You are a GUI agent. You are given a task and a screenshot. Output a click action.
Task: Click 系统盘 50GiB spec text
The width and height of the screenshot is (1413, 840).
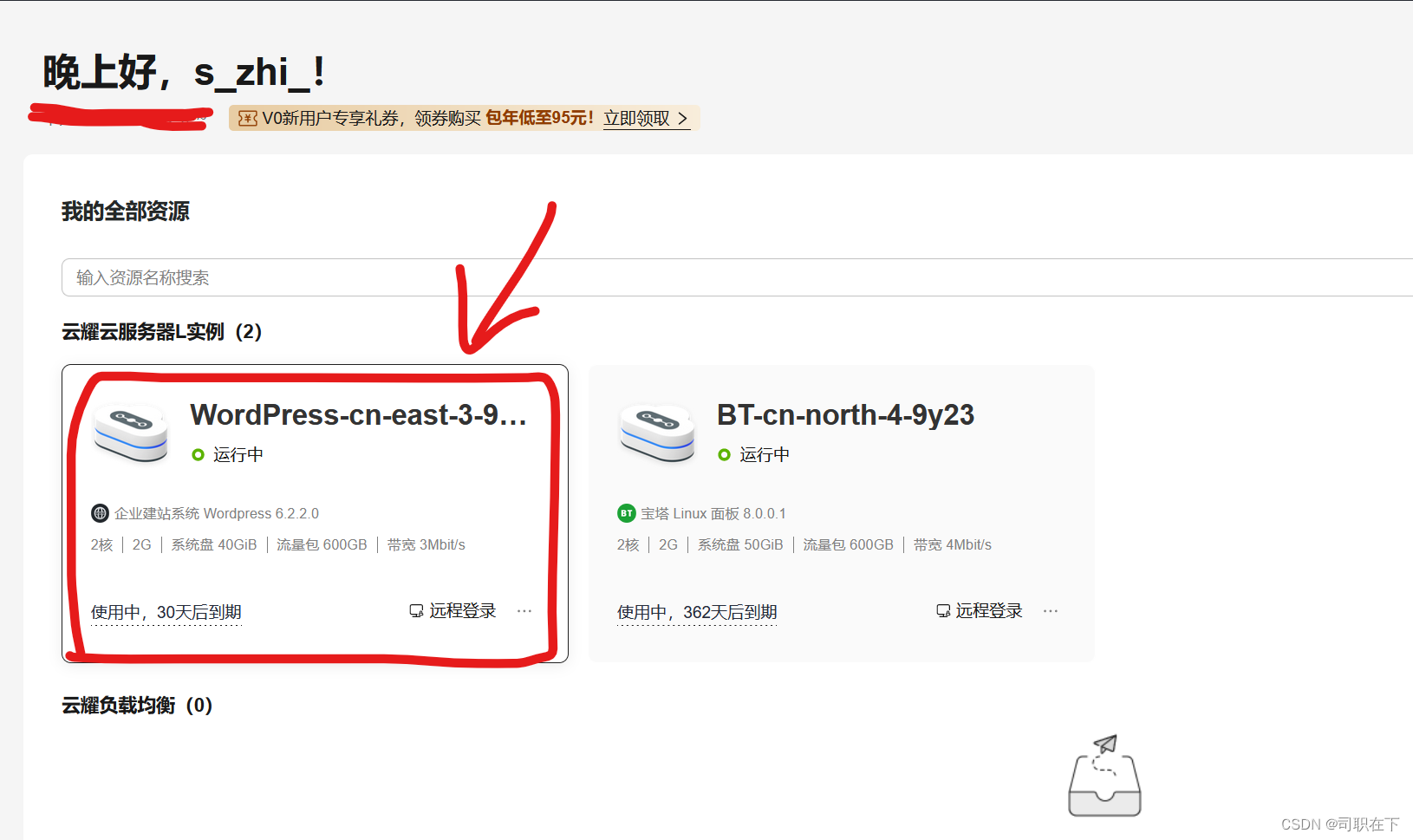pyautogui.click(x=740, y=545)
